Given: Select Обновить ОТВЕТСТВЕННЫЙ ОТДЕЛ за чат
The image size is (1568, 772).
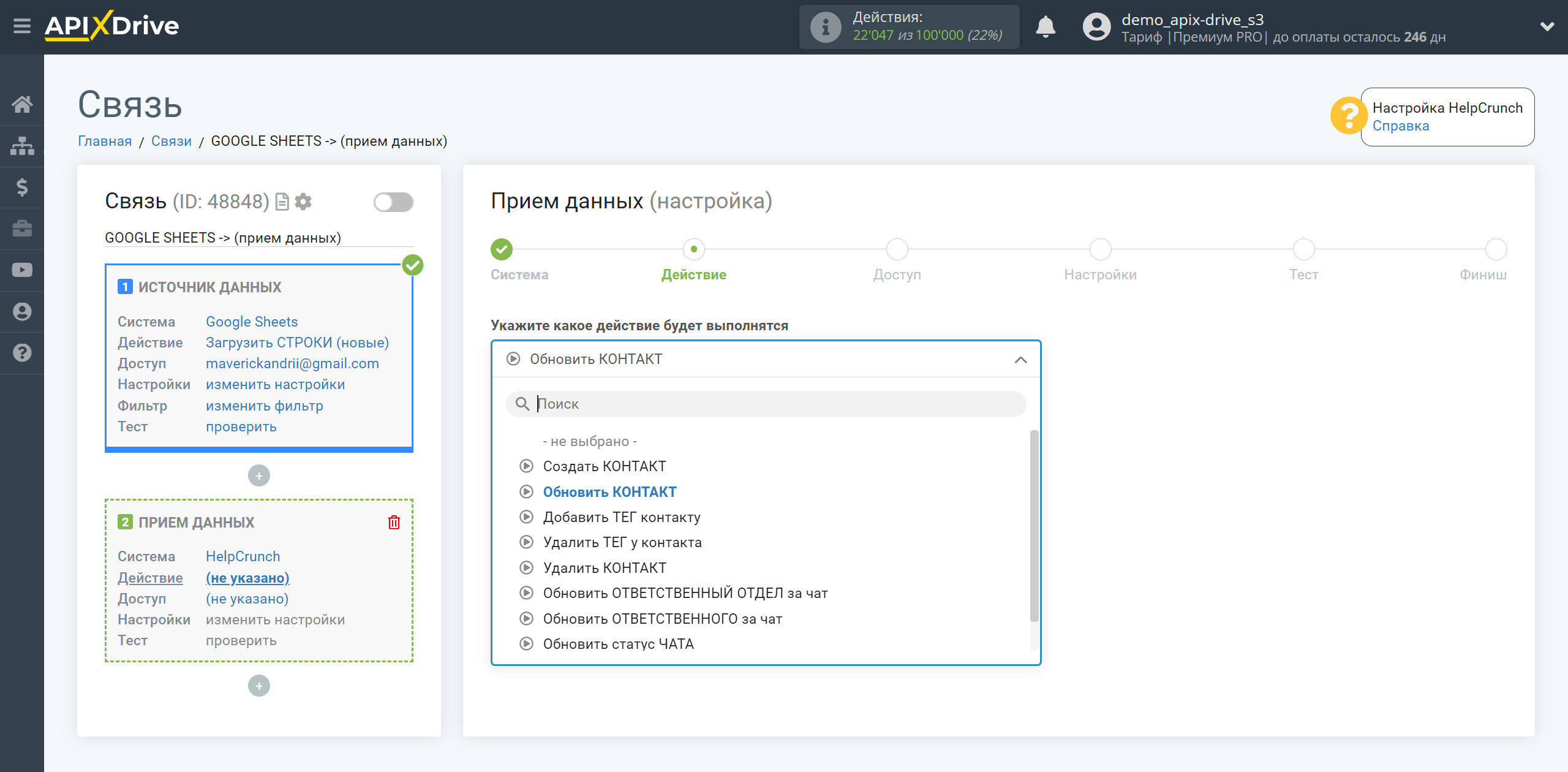Looking at the screenshot, I should [x=685, y=593].
